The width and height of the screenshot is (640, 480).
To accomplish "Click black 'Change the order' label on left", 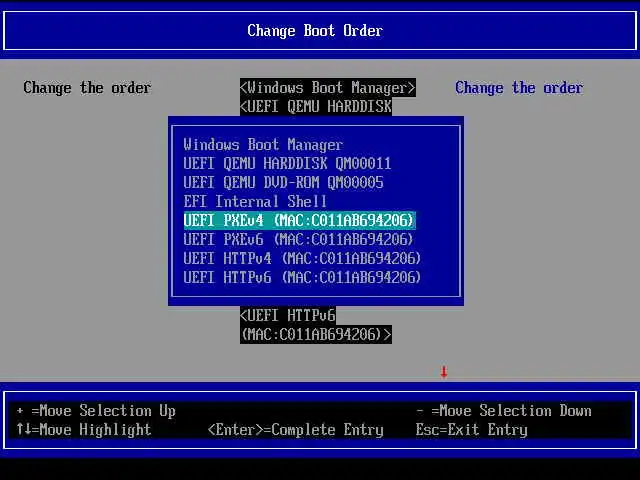I will (x=87, y=88).
